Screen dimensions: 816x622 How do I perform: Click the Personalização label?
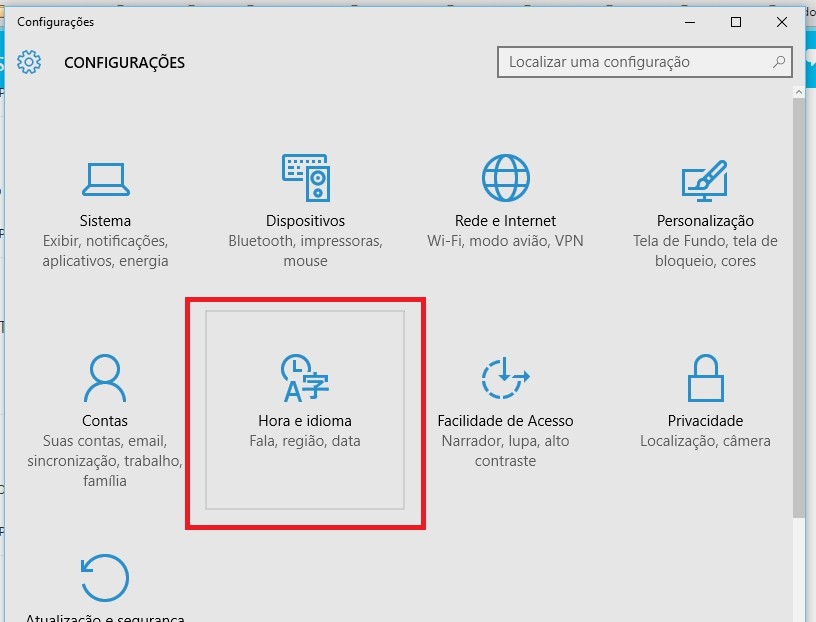coord(705,221)
